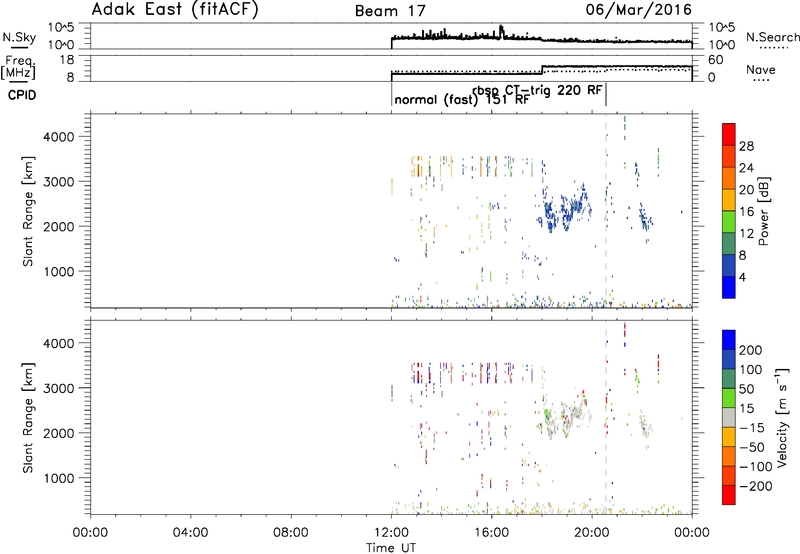The image size is (800, 554).
Task: Click the 'normal (fast) 151 RF' CPID text
Action: [462, 100]
